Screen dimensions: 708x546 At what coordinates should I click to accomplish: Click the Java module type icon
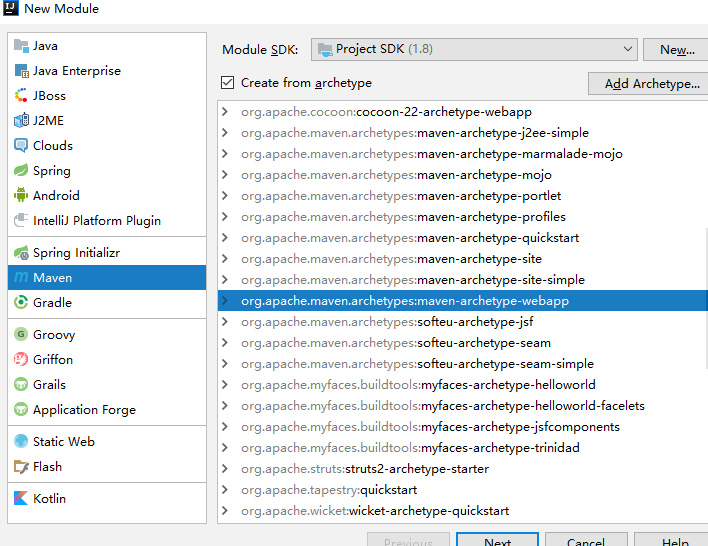[21, 46]
